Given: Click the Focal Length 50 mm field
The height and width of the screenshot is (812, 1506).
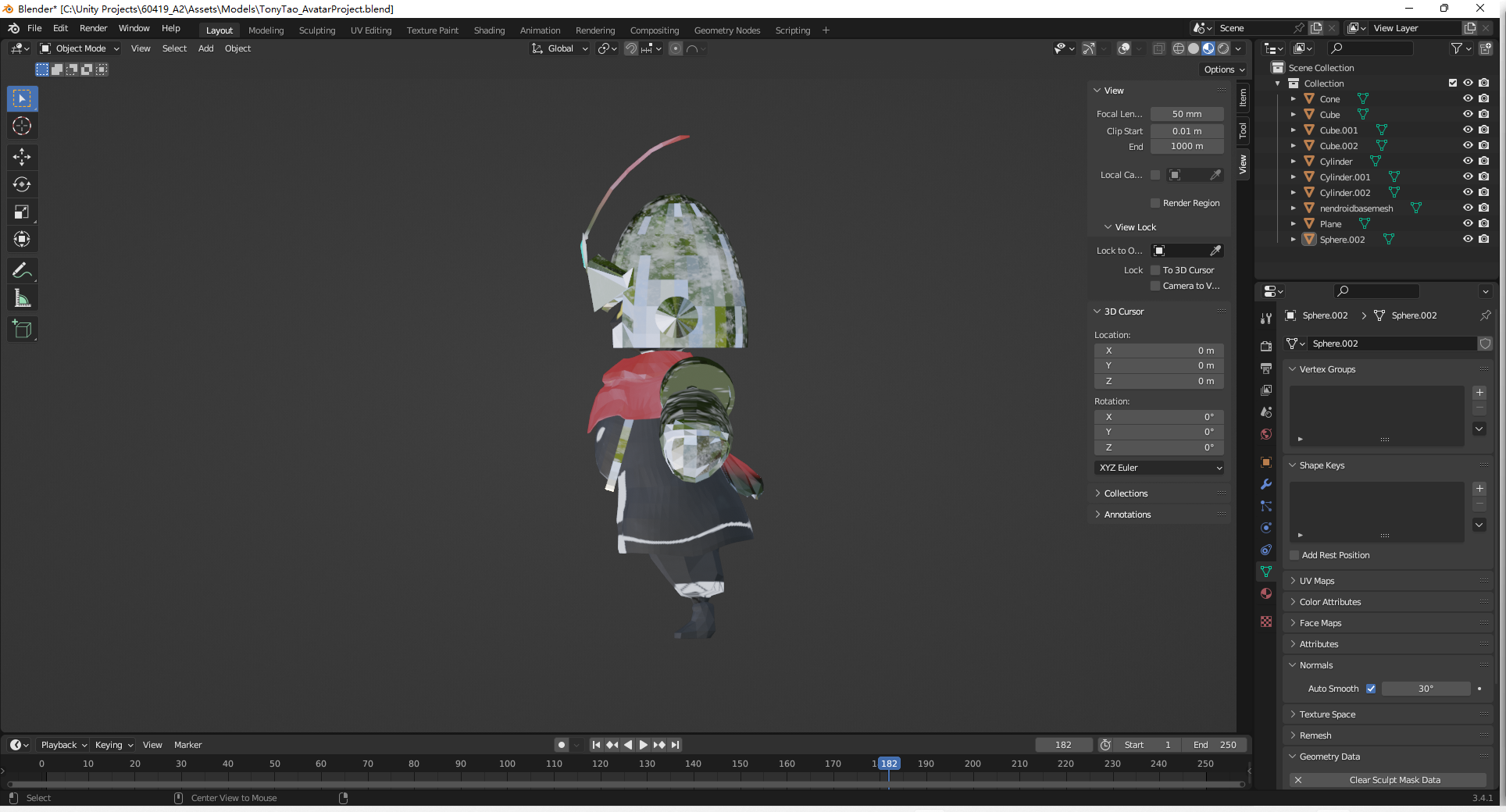Looking at the screenshot, I should 1187,114.
